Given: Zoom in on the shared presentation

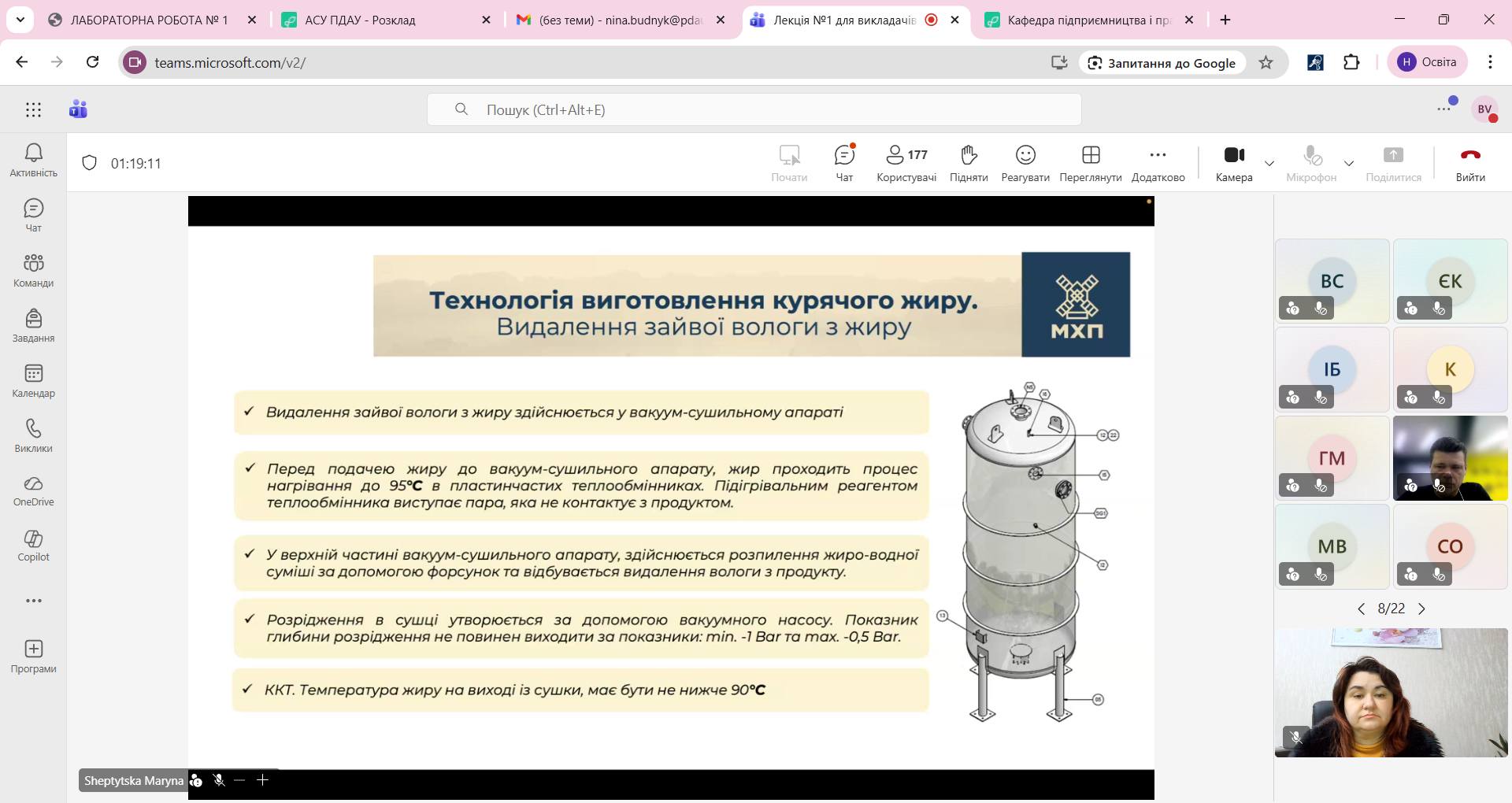Looking at the screenshot, I should 263,780.
